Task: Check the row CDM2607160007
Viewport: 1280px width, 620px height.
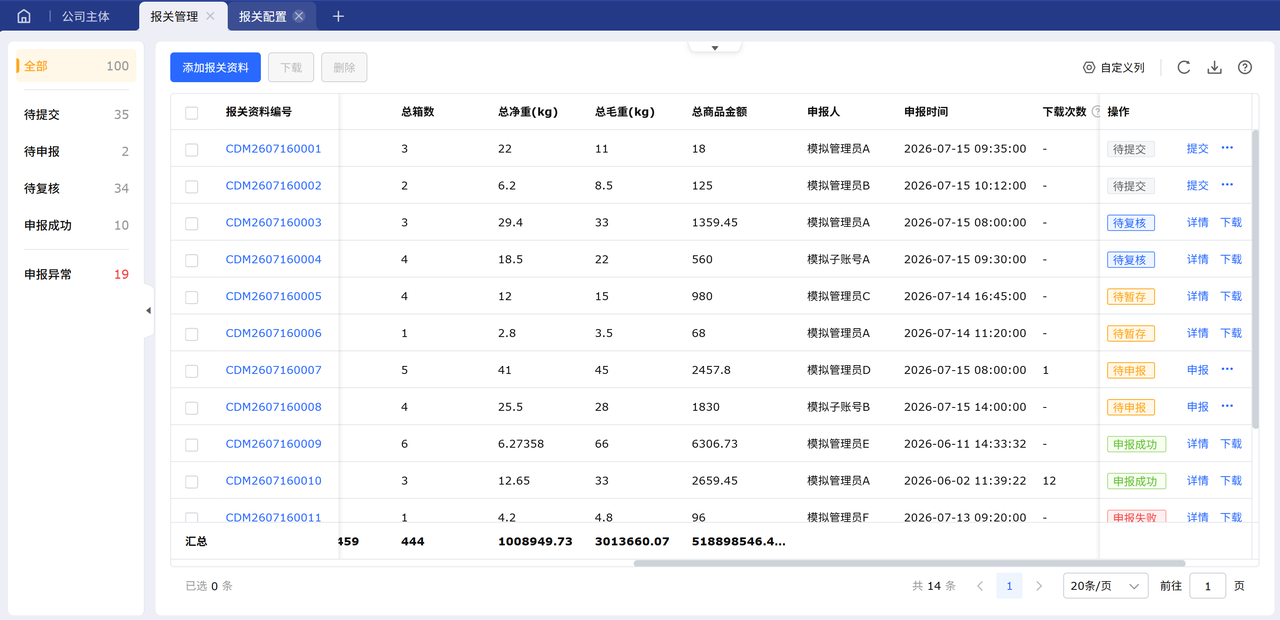Action: [x=192, y=371]
